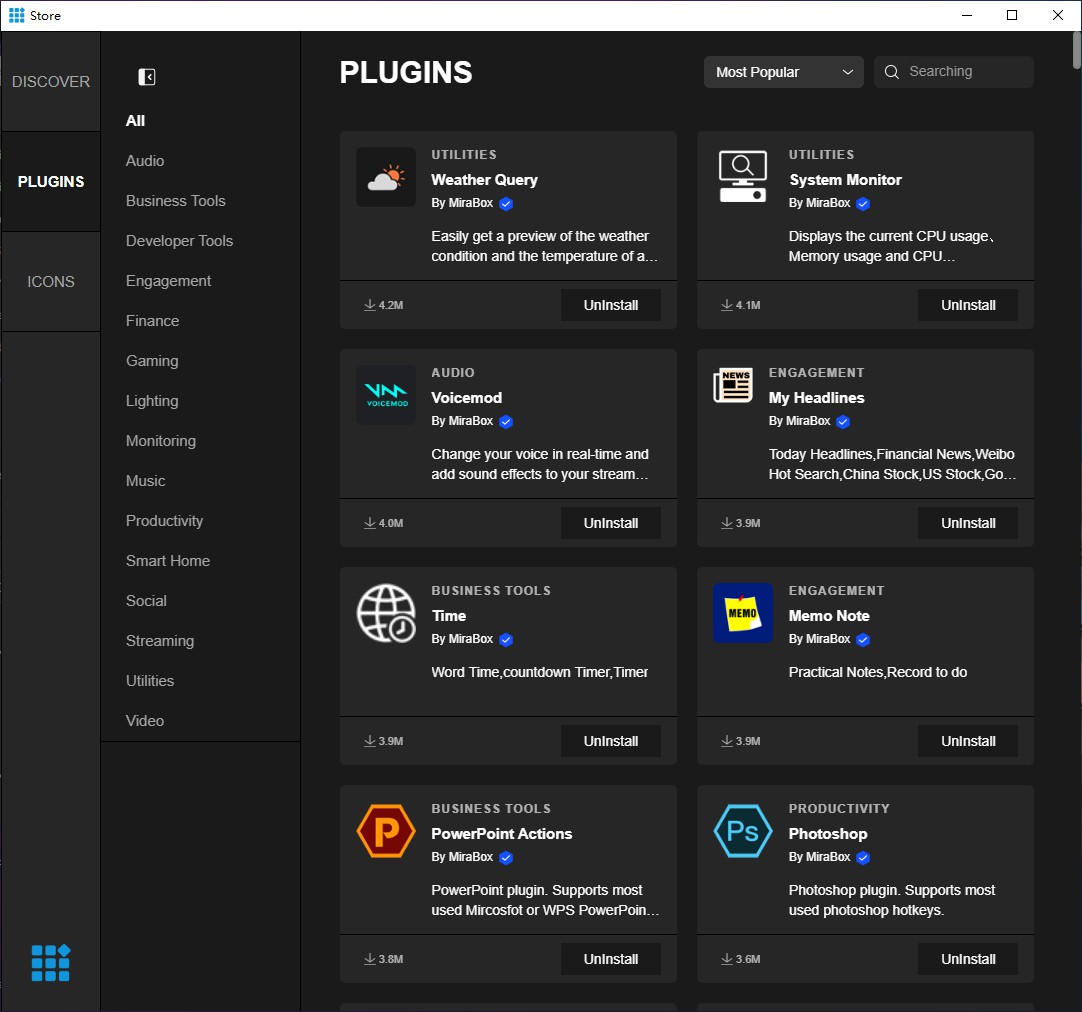Screen dimensions: 1082x1012
Task: Select the Social category
Action: tap(146, 601)
